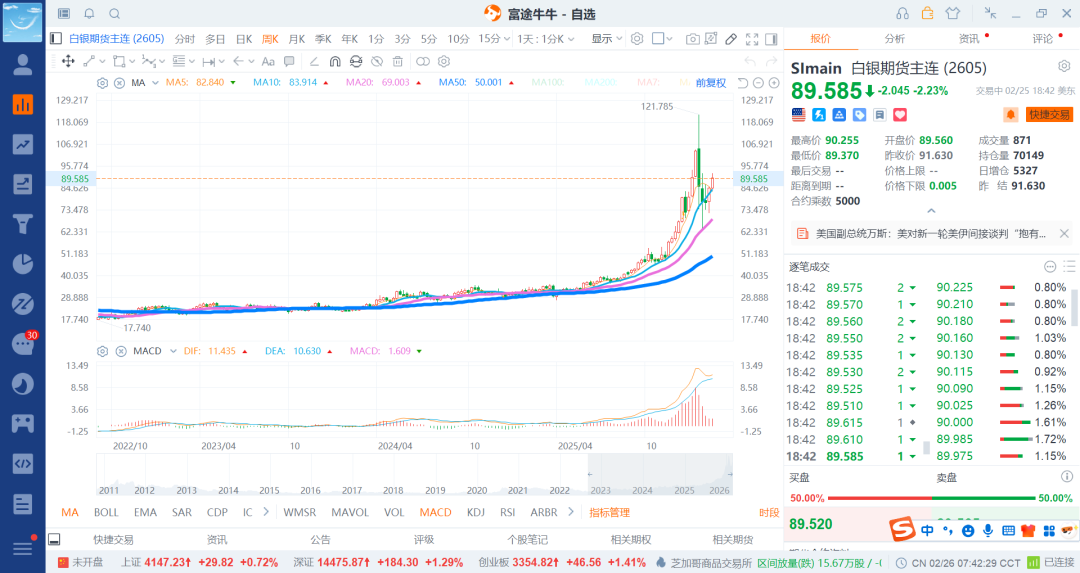
Task: Toggle the BOLL indicator
Action: [x=106, y=512]
